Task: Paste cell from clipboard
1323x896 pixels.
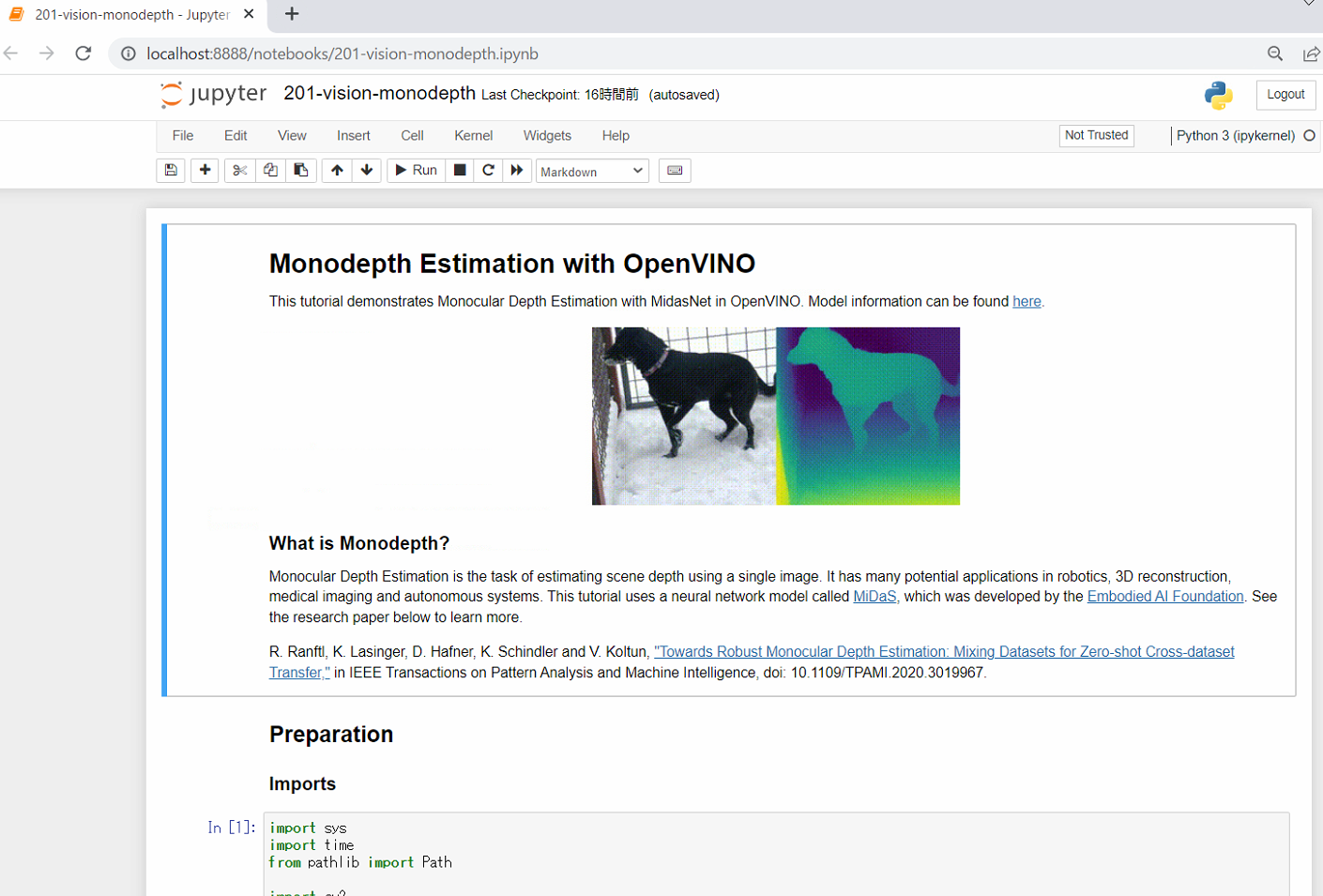Action: tap(301, 170)
